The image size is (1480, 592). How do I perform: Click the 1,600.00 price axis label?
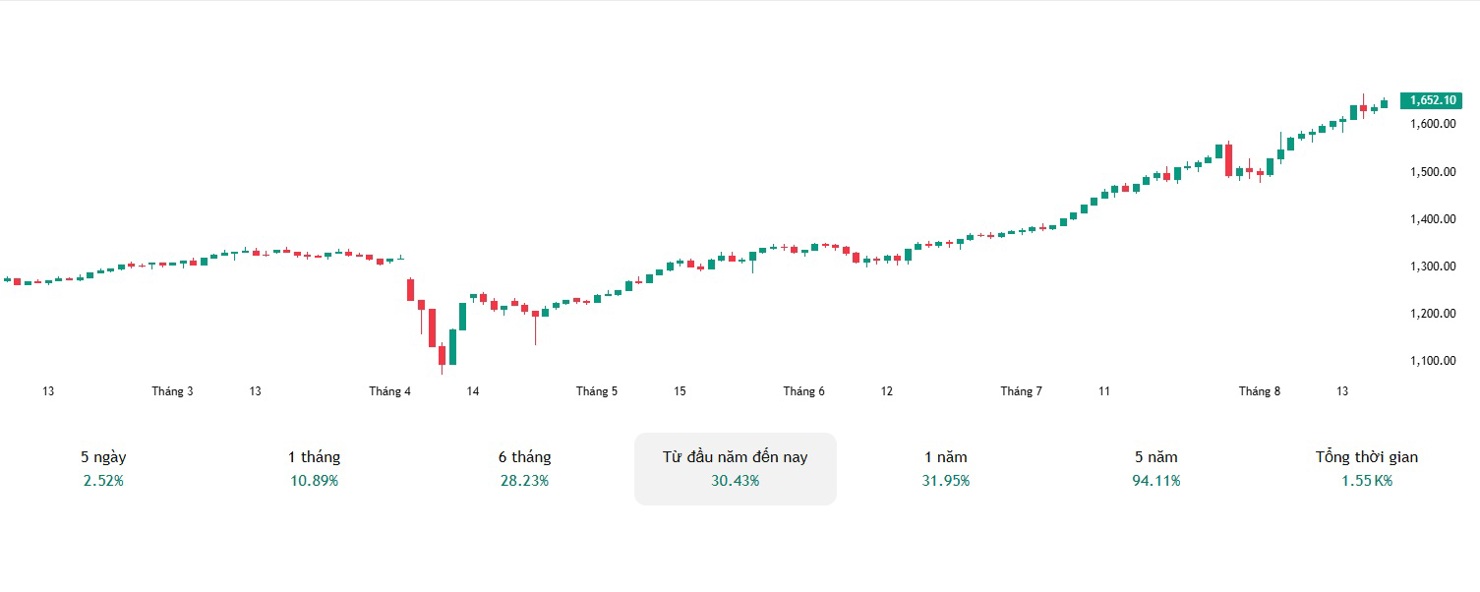click(x=1432, y=124)
